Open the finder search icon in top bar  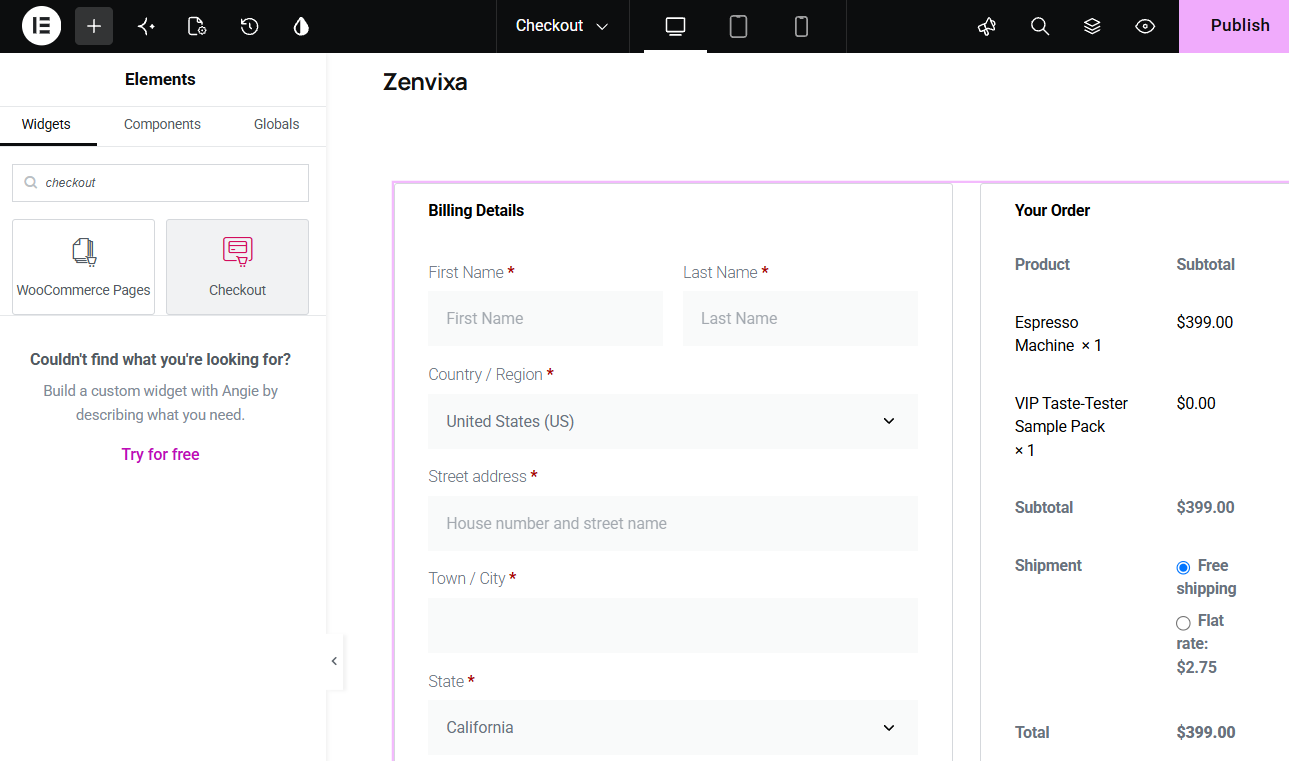point(1040,26)
